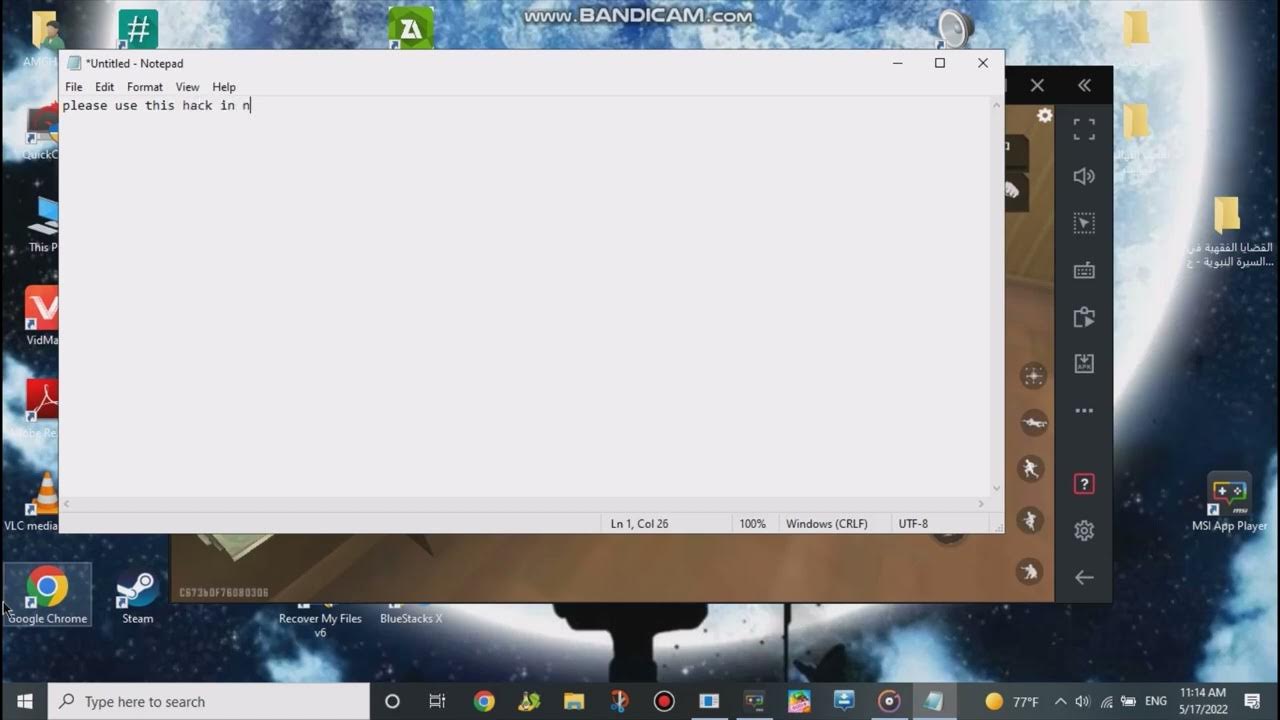Open the View menu in Notepad
The width and height of the screenshot is (1280, 720).
pos(187,87)
